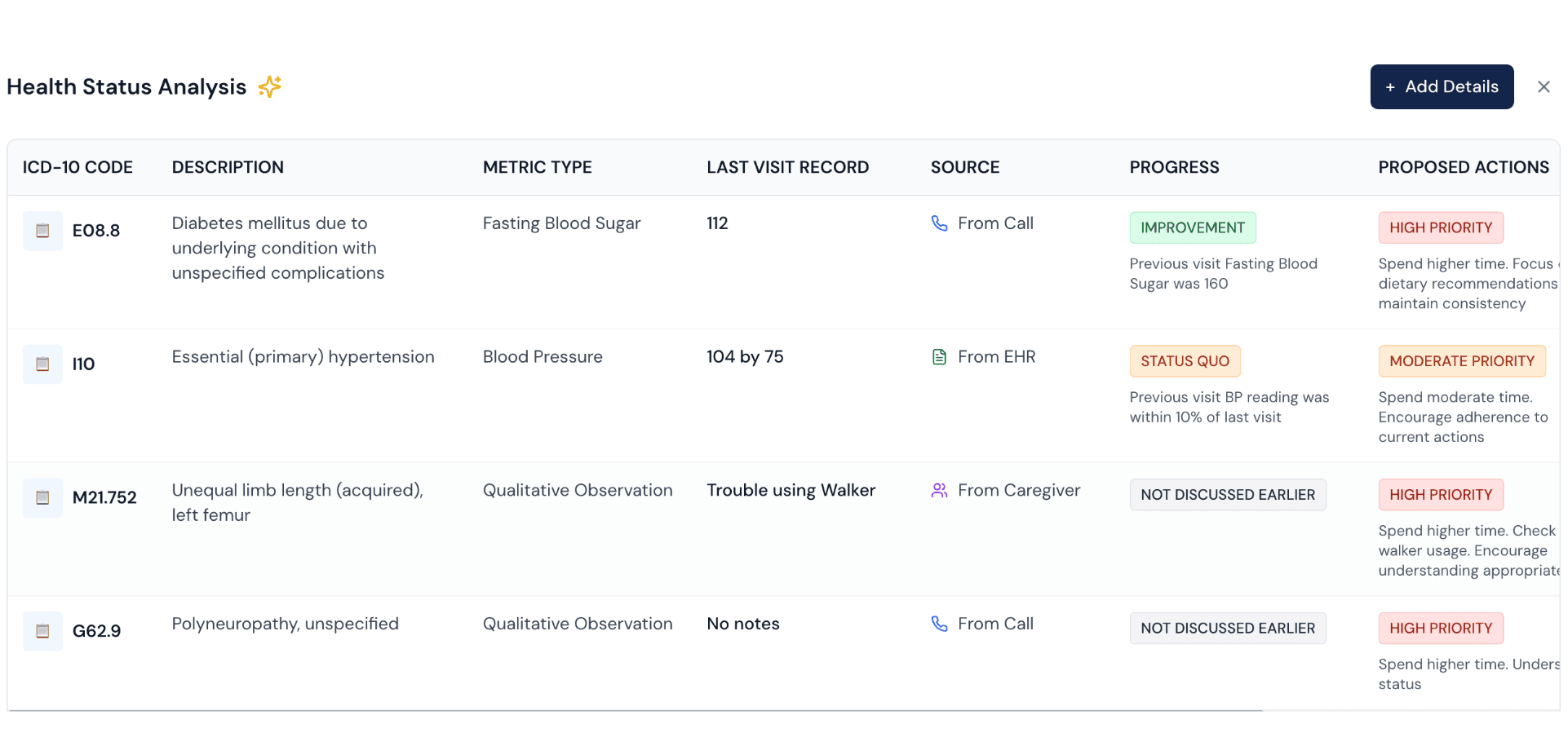
Task: Click the clipboard icon beside I10
Action: (x=42, y=364)
